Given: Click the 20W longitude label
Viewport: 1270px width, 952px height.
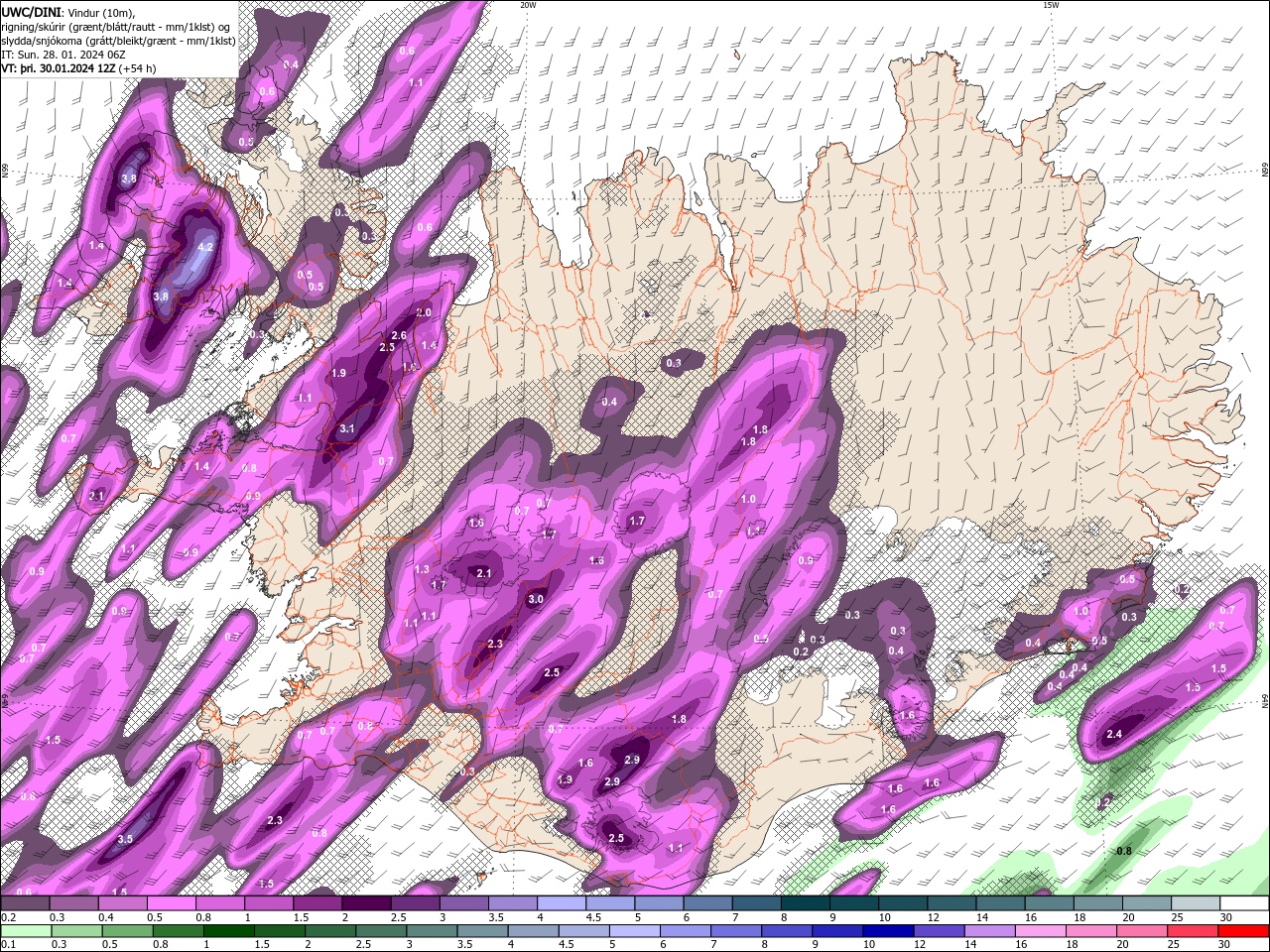Looking at the screenshot, I should (528, 5).
